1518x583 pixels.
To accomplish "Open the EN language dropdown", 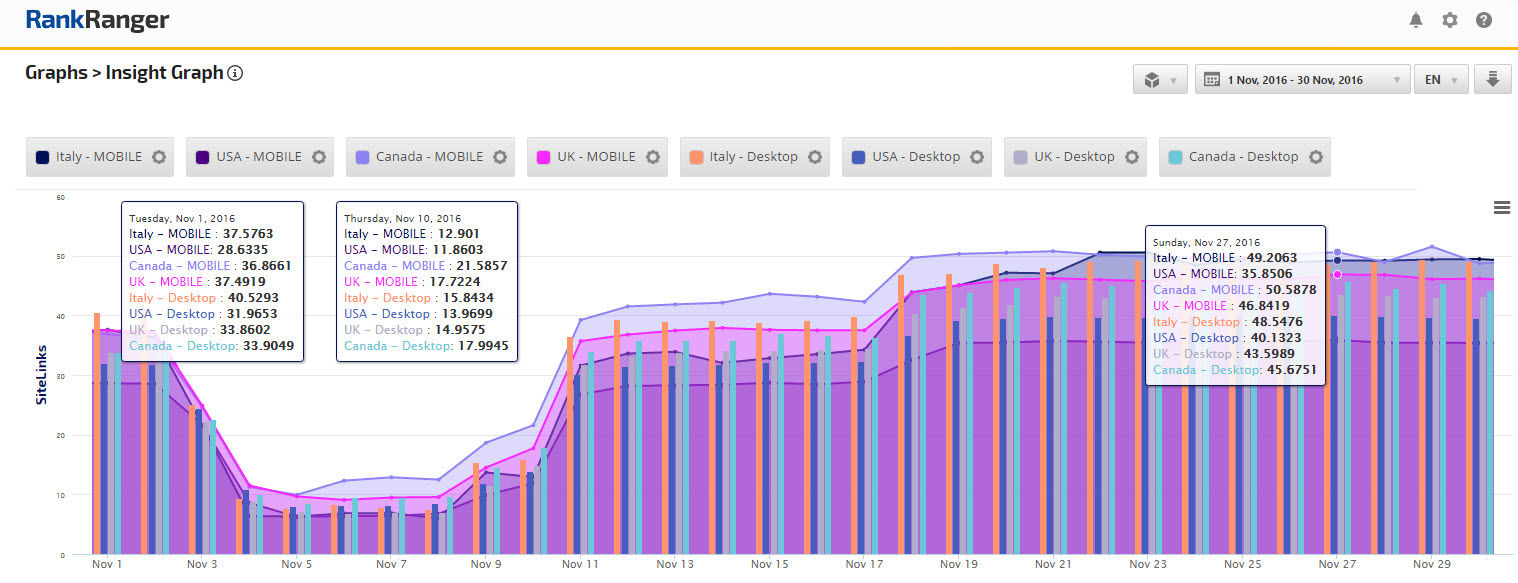I will click(1441, 80).
